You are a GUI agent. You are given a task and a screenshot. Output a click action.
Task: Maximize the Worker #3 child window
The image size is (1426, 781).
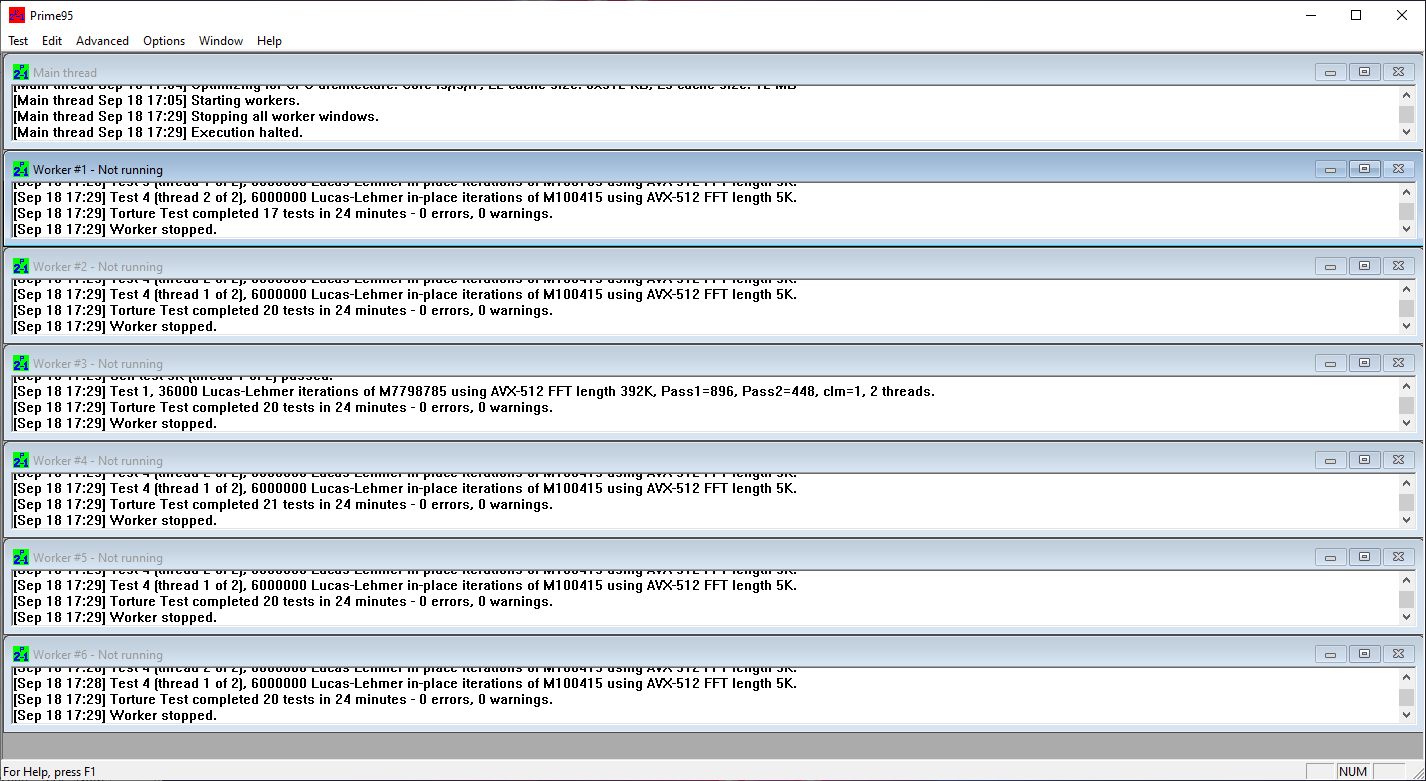pyautogui.click(x=1364, y=363)
